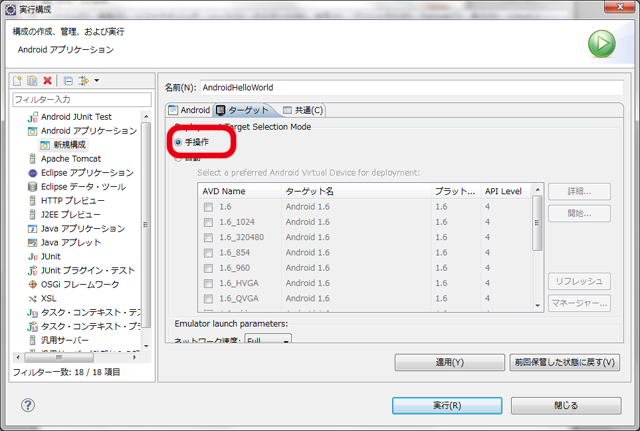The height and width of the screenshot is (431, 640).
Task: Sort by ターゲット名 column header
Action: click(x=356, y=191)
